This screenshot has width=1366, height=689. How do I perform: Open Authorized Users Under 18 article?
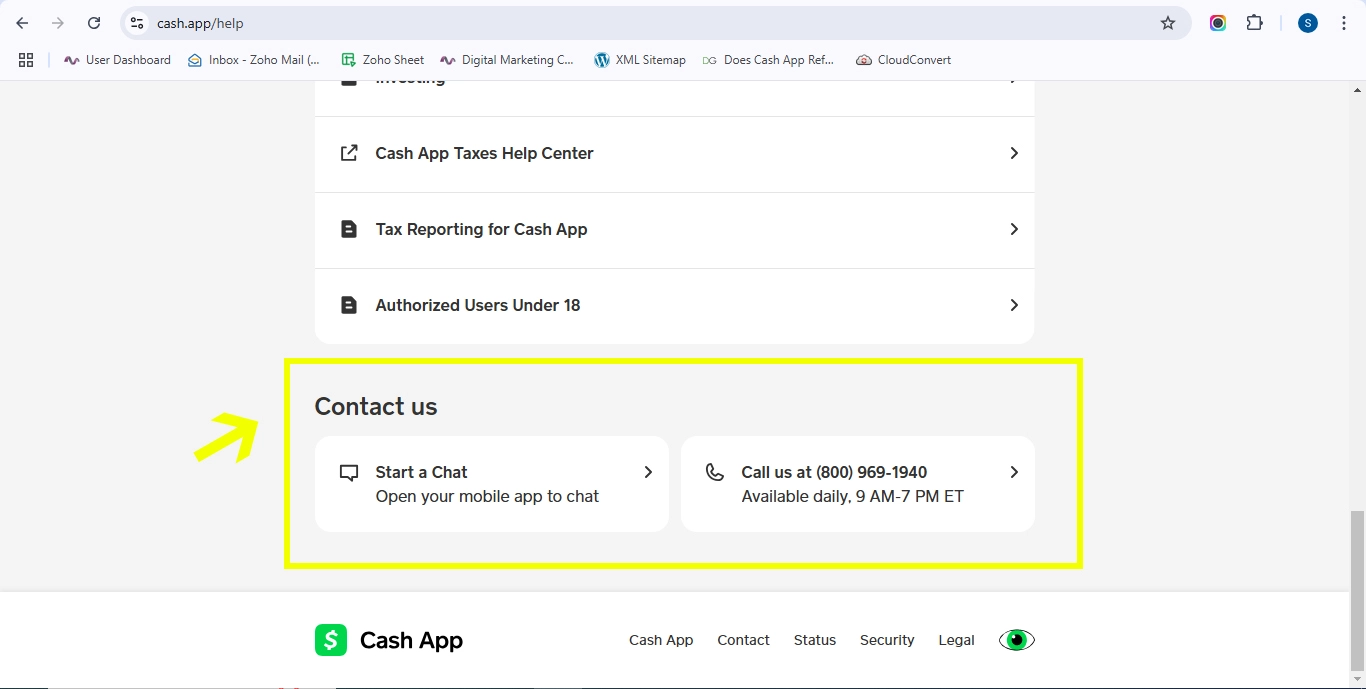[x=674, y=306]
